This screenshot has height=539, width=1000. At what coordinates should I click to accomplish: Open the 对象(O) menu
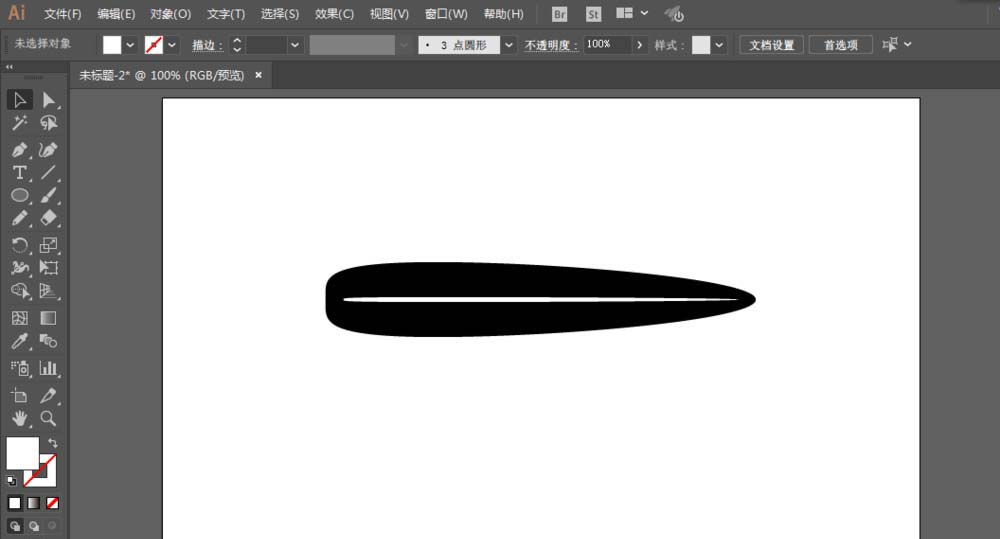pyautogui.click(x=170, y=14)
